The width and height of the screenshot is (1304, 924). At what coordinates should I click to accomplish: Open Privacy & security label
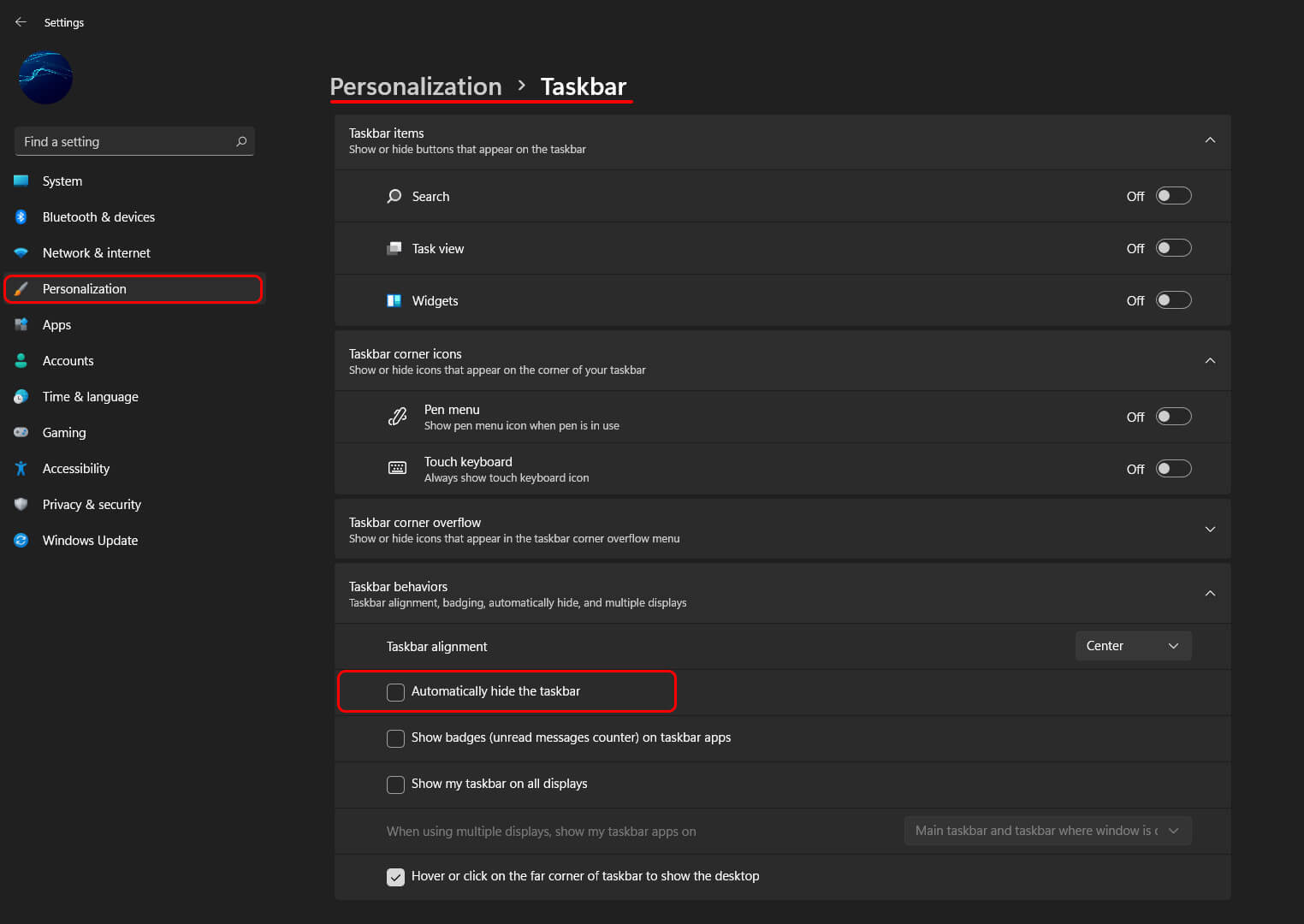92,505
